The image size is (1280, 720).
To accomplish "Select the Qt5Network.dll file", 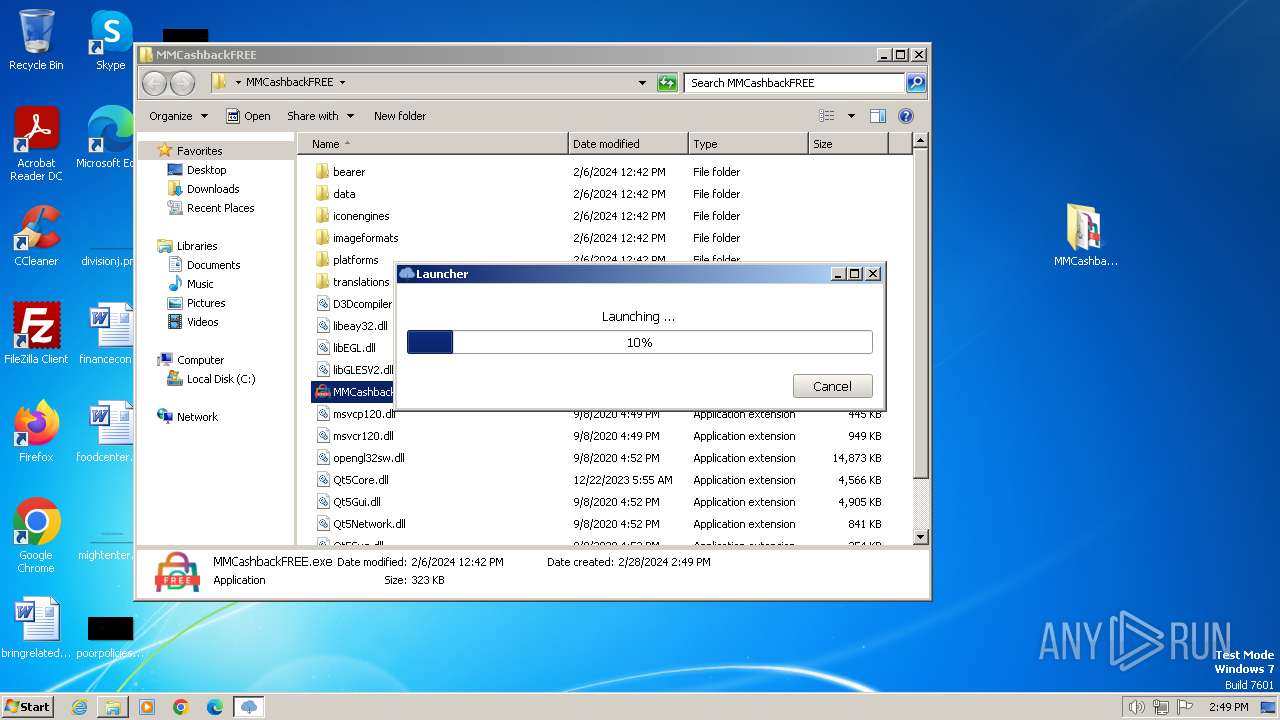I will (369, 524).
